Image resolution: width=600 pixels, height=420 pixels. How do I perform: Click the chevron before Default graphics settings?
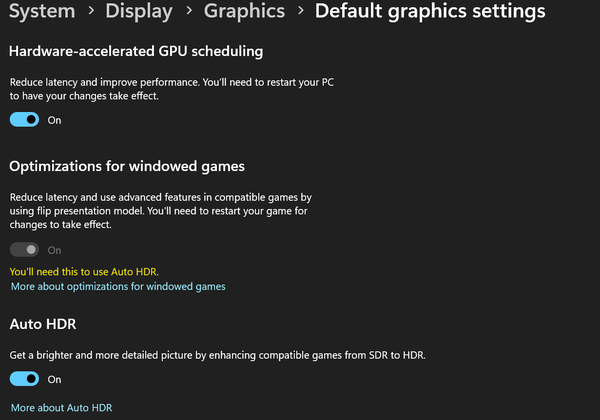pyautogui.click(x=301, y=10)
